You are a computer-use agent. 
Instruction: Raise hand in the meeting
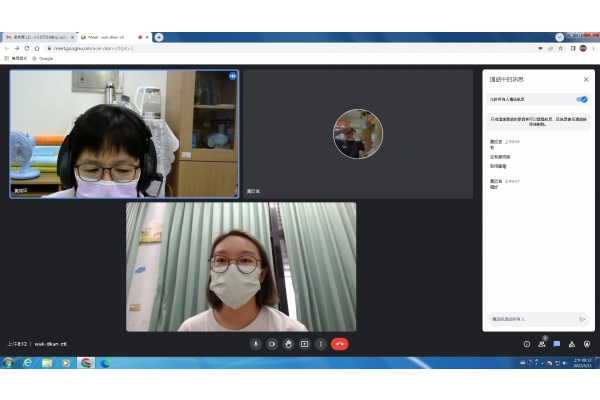point(288,344)
